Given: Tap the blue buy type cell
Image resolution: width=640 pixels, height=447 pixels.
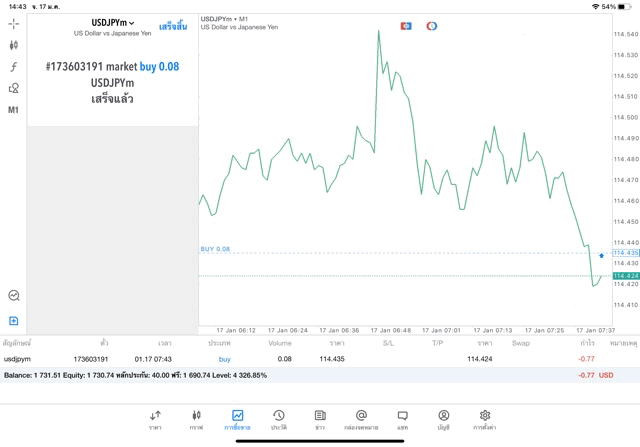Looking at the screenshot, I should coord(224,359).
